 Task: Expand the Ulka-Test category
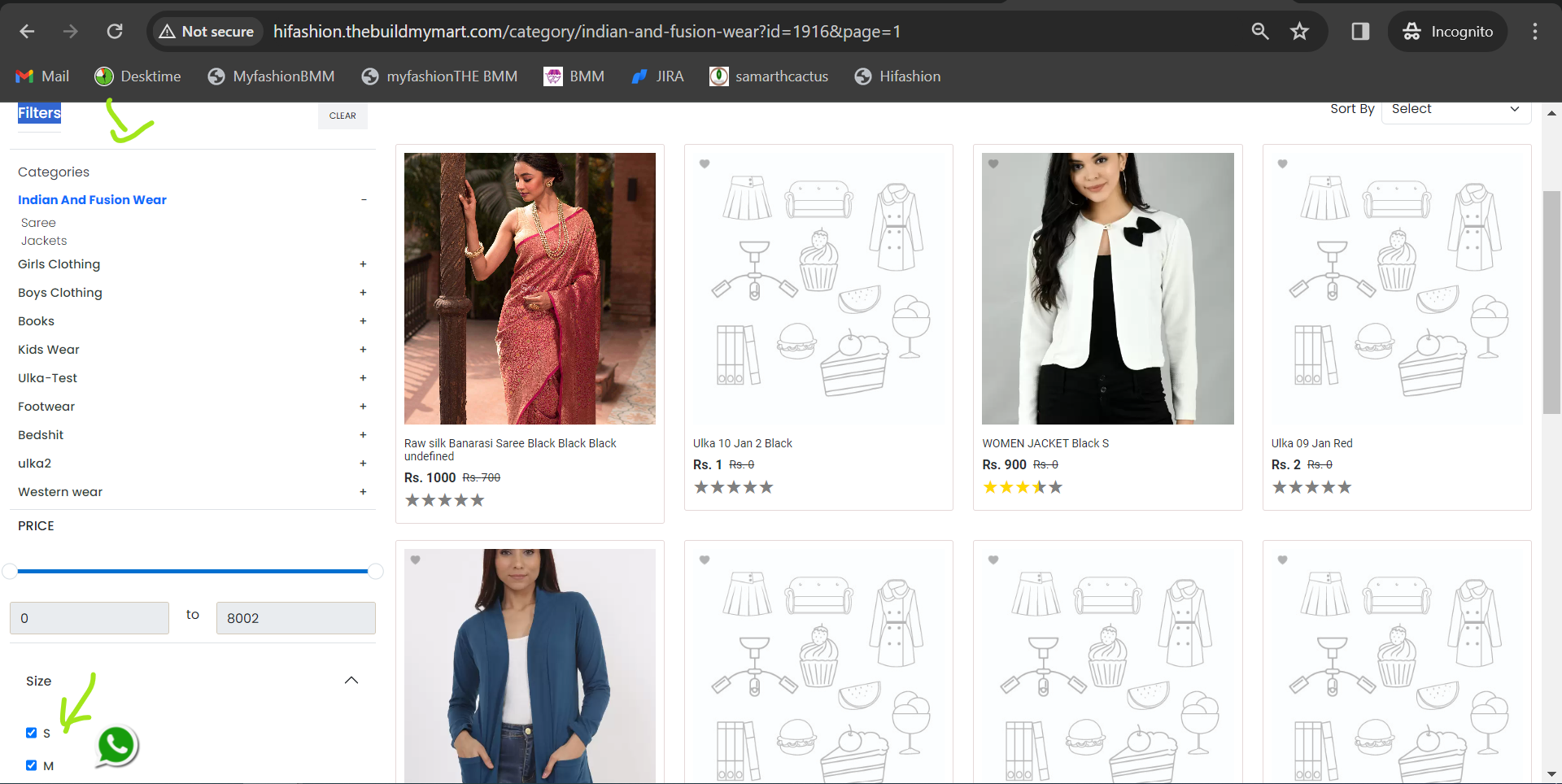(x=364, y=378)
